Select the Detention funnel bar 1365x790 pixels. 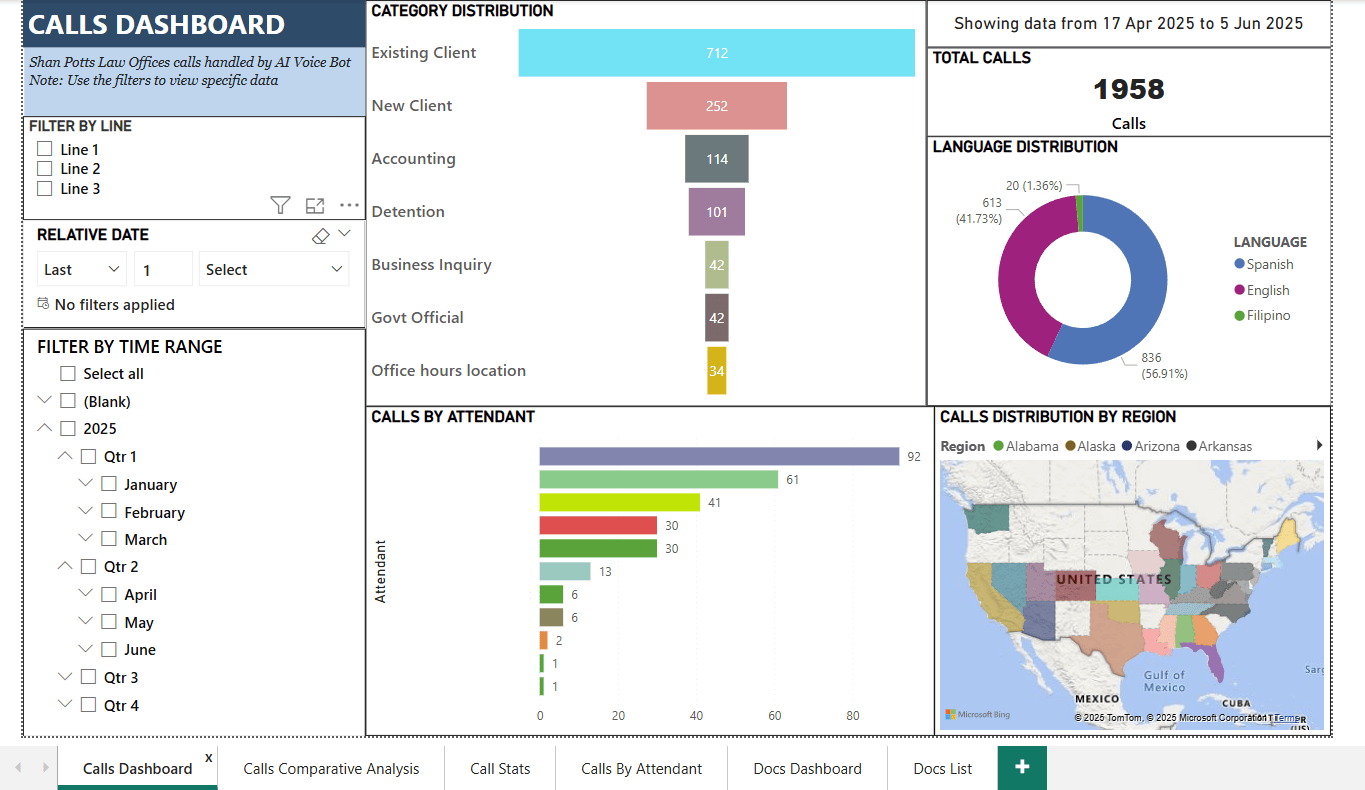pos(716,212)
